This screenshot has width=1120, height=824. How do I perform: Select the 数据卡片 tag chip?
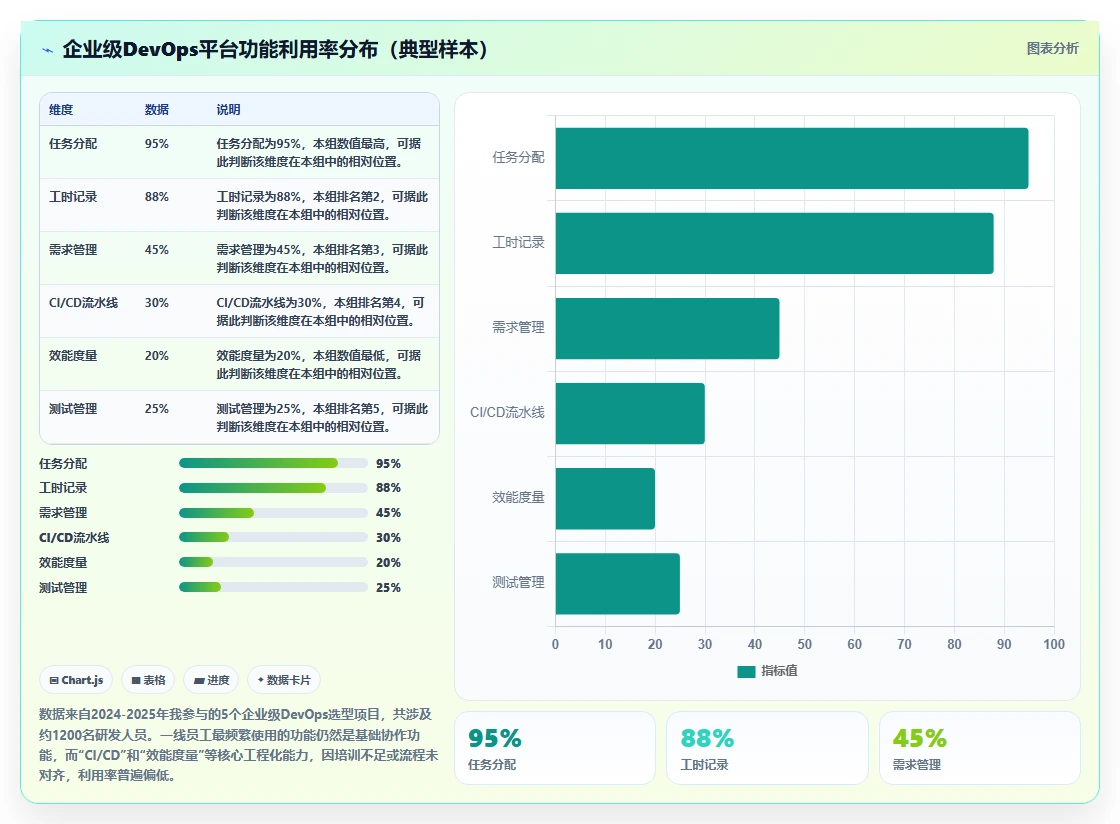point(284,680)
